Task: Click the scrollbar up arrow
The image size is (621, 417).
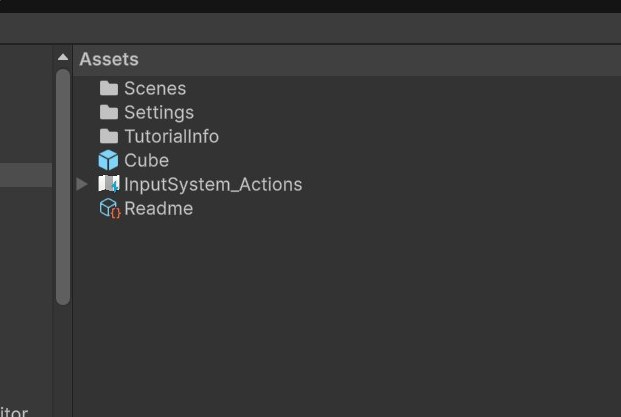Action: 63,57
